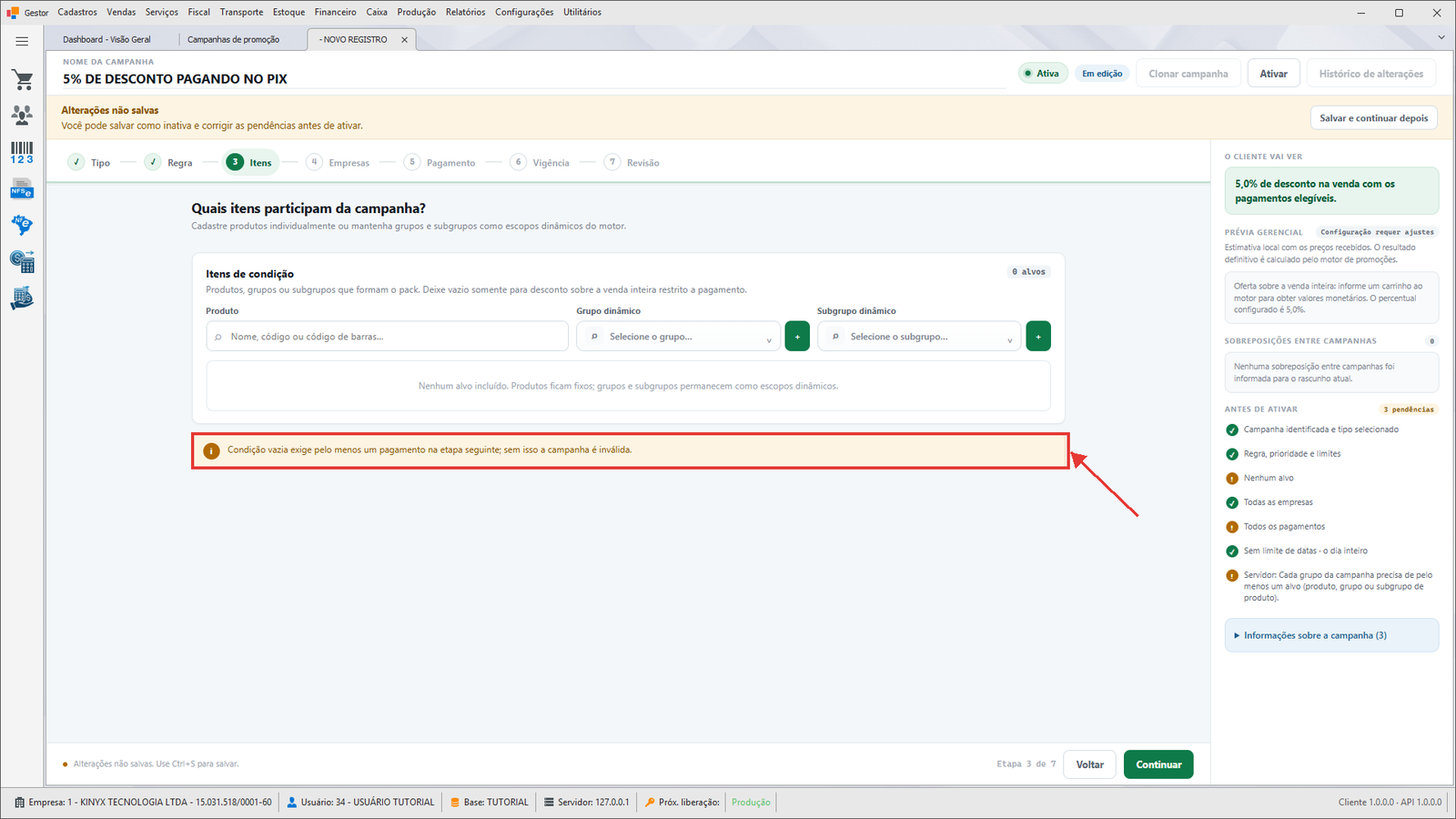Open the shopping cart sidebar icon
This screenshot has width=1456, height=819.
(22, 79)
